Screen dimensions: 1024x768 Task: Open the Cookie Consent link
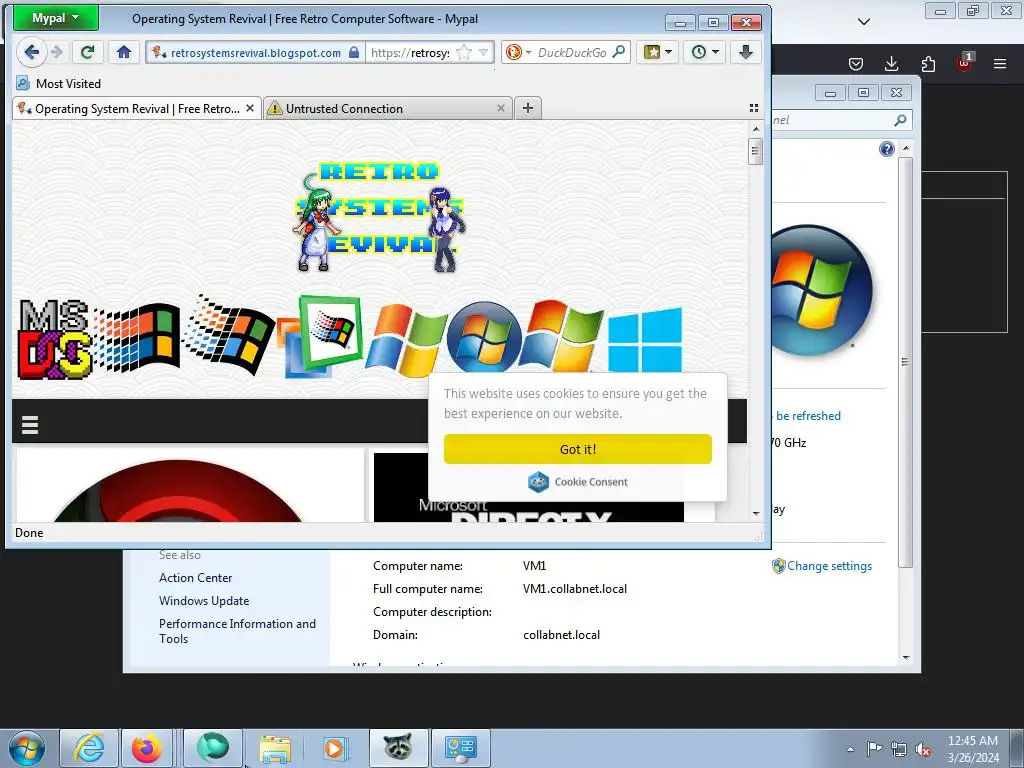[x=578, y=482]
